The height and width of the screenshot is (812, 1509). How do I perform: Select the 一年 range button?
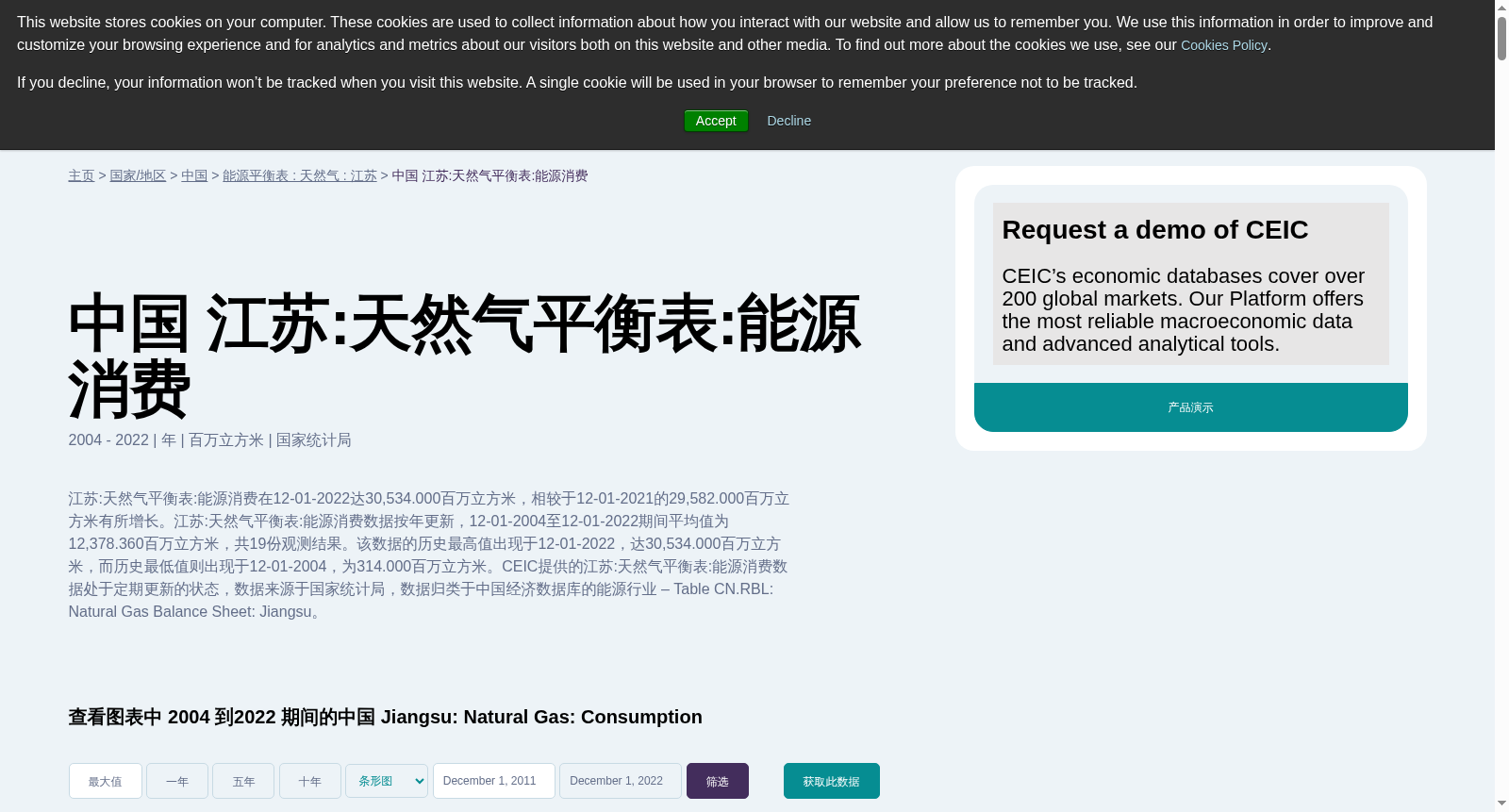tap(177, 781)
